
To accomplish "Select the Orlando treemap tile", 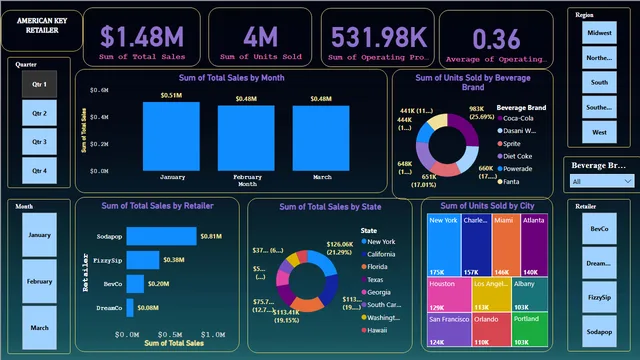I will pos(491,330).
